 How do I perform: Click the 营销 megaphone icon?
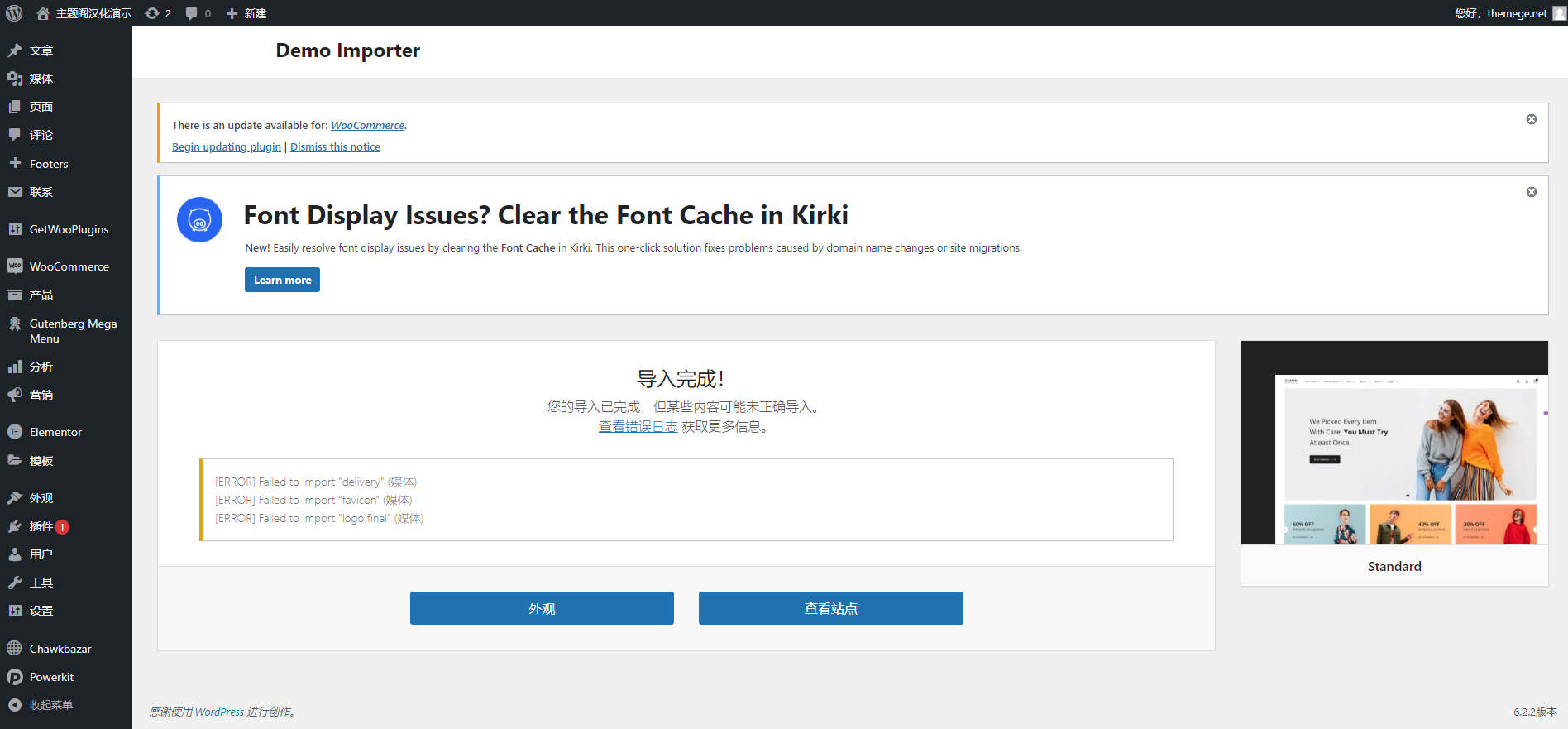click(15, 395)
